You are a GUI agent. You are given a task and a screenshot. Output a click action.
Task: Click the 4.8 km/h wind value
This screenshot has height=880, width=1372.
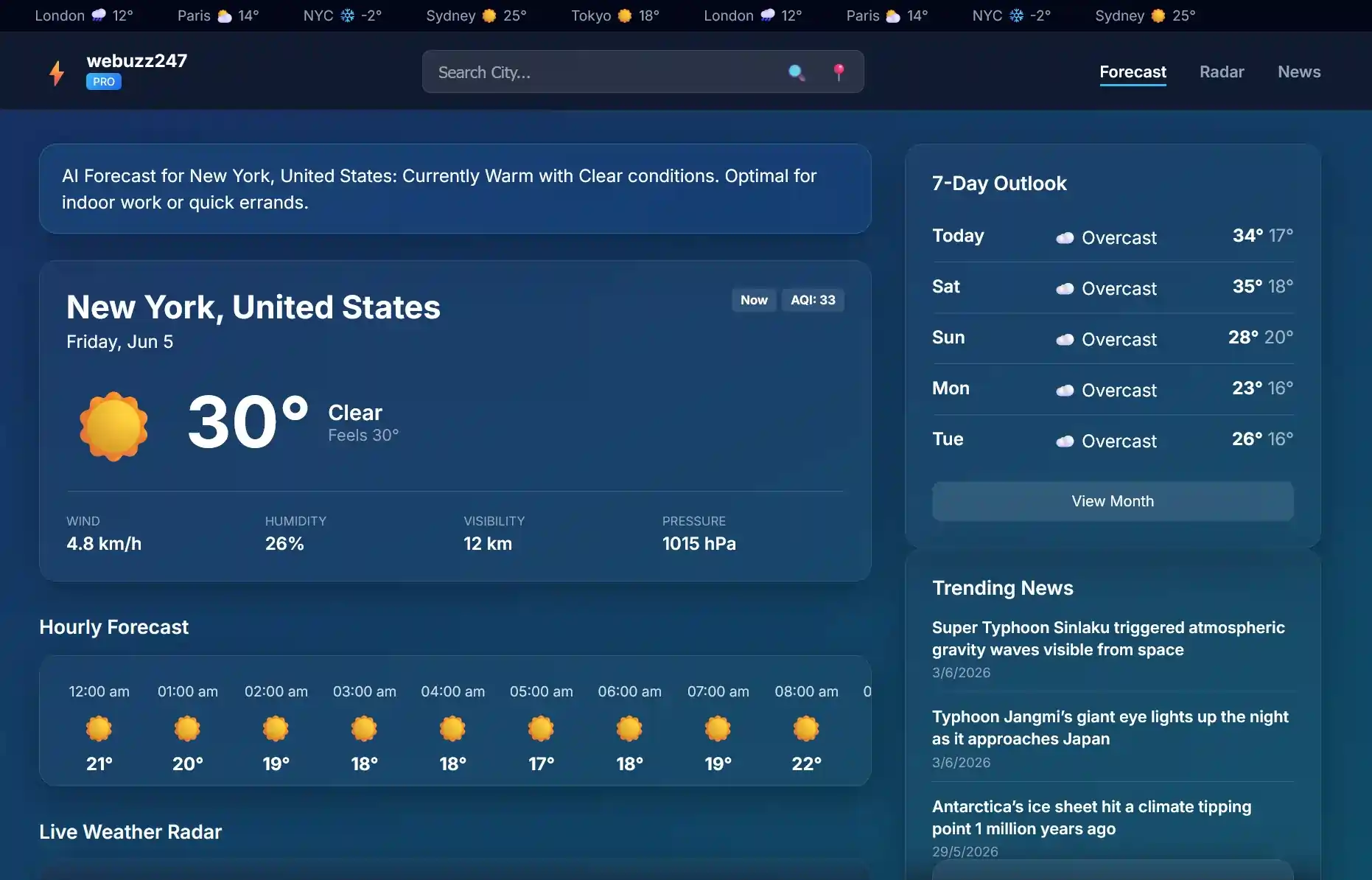(104, 544)
